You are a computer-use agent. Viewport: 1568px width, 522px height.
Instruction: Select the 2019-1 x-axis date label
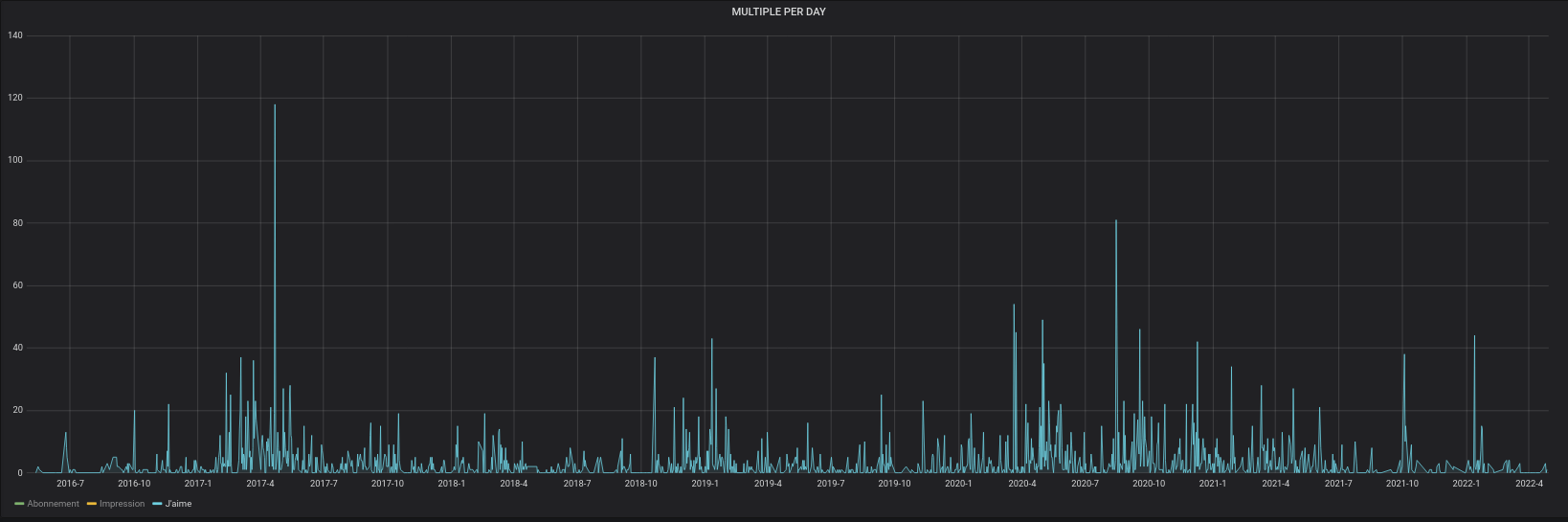[705, 484]
